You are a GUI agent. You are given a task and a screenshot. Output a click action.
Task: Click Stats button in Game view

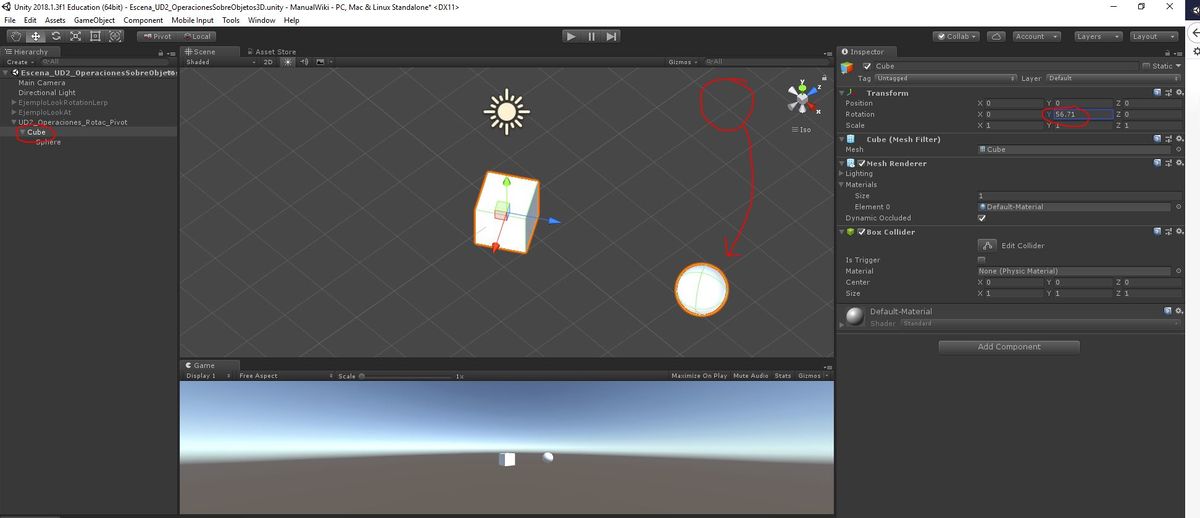click(x=782, y=376)
